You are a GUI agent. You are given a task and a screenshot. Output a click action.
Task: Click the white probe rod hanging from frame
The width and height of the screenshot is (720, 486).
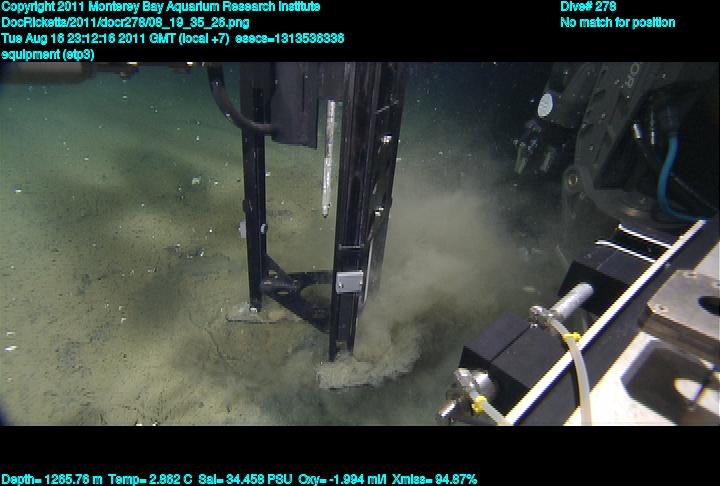click(326, 168)
